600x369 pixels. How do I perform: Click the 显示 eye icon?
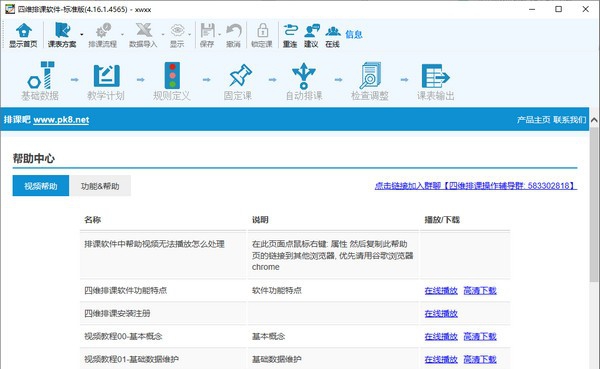click(x=177, y=31)
